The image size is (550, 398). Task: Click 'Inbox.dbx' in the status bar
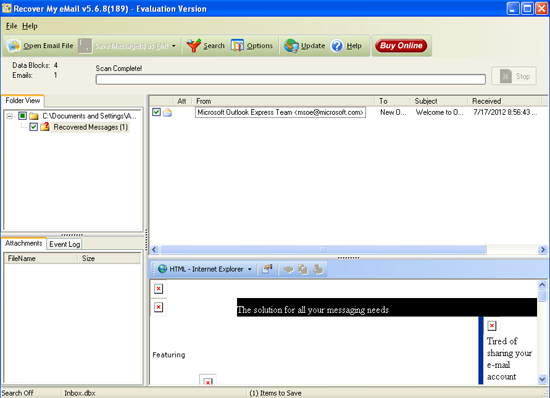point(80,393)
